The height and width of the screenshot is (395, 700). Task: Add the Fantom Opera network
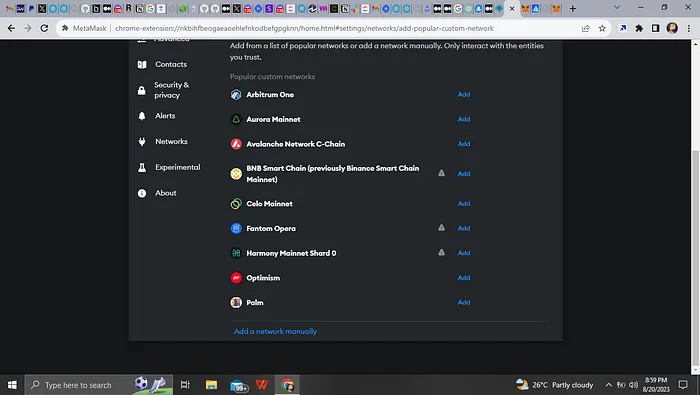point(464,228)
